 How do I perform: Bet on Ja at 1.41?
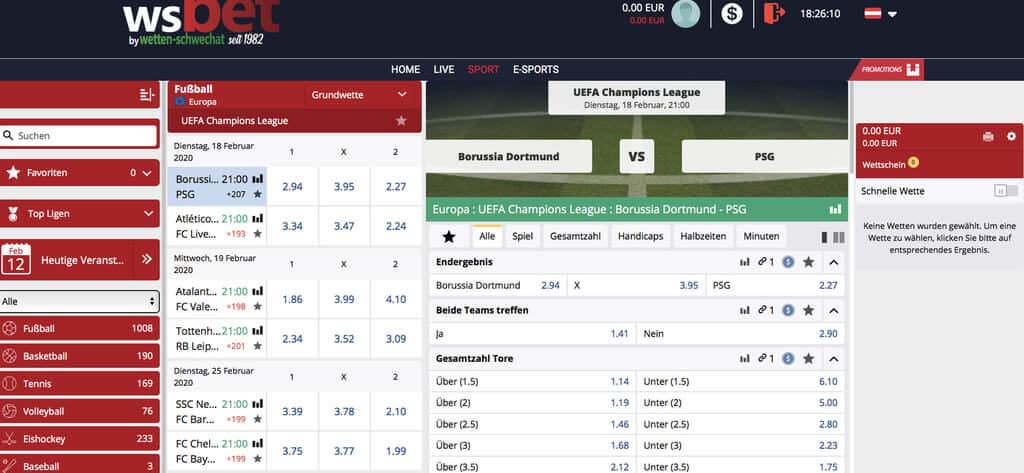pyautogui.click(x=532, y=334)
